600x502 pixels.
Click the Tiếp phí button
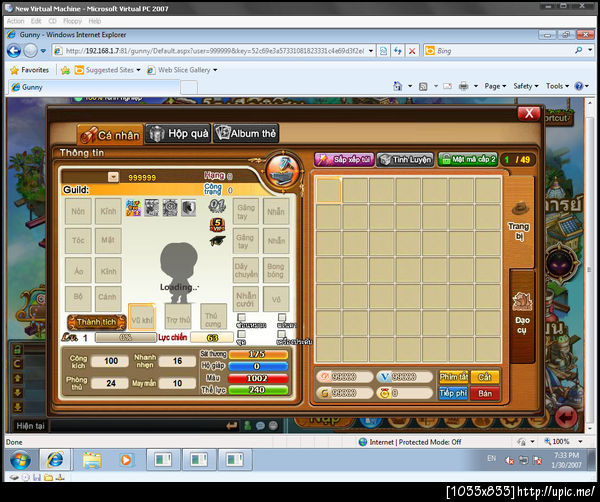(x=453, y=393)
